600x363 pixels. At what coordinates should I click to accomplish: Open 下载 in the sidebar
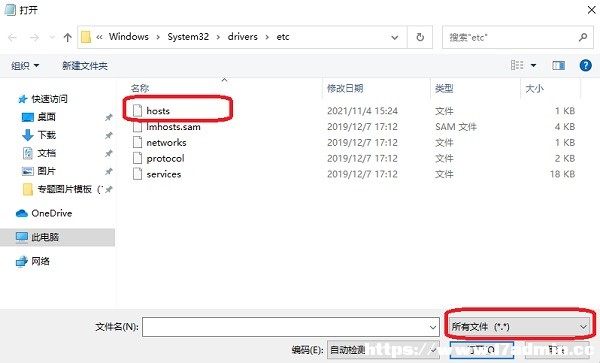[x=47, y=135]
